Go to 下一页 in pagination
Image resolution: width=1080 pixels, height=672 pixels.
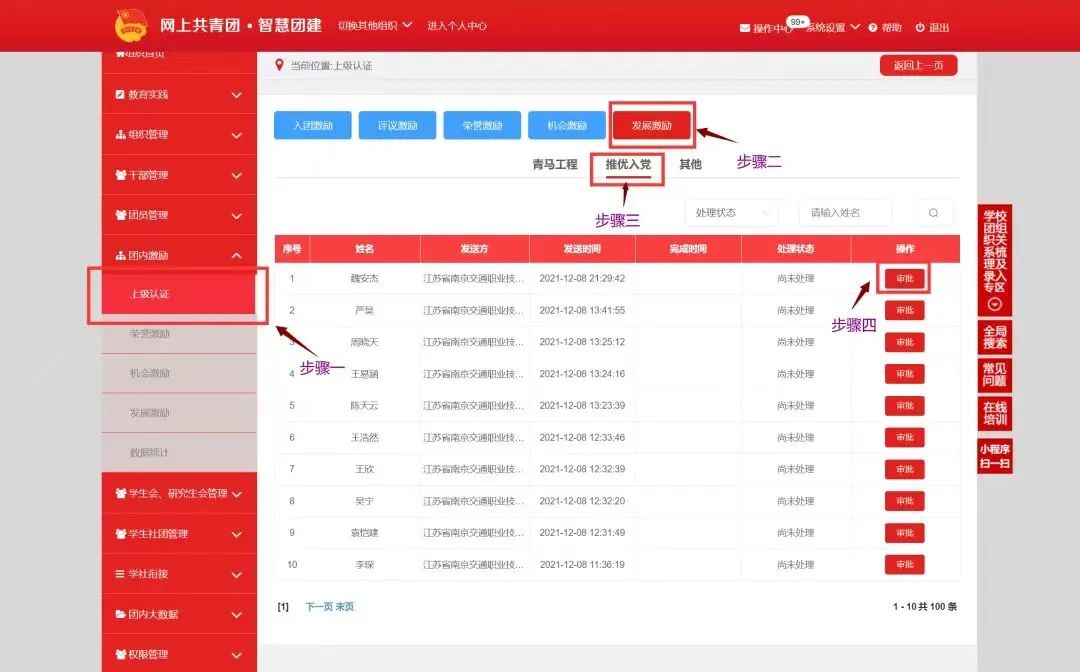318,607
